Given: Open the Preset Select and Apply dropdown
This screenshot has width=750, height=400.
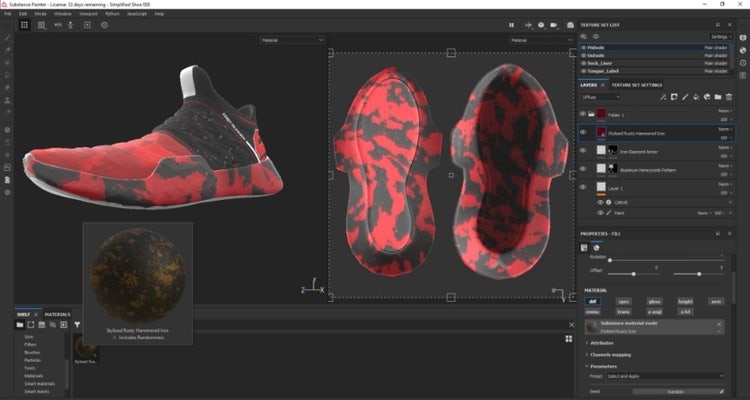Looking at the screenshot, I should pyautogui.click(x=664, y=376).
